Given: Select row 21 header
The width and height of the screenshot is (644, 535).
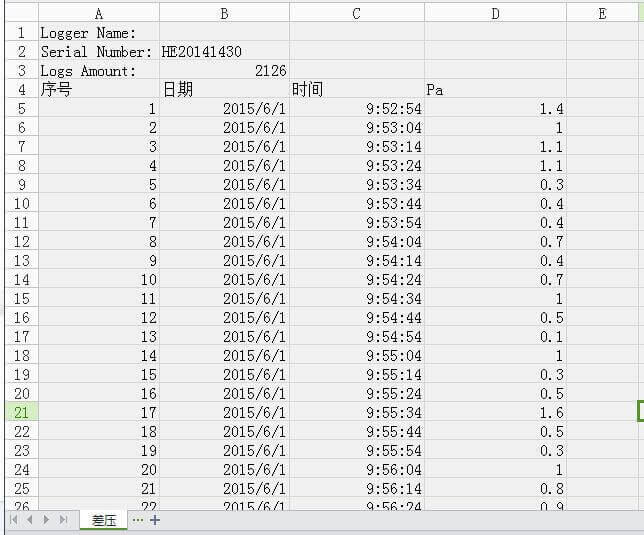Looking at the screenshot, I should 21,412.
